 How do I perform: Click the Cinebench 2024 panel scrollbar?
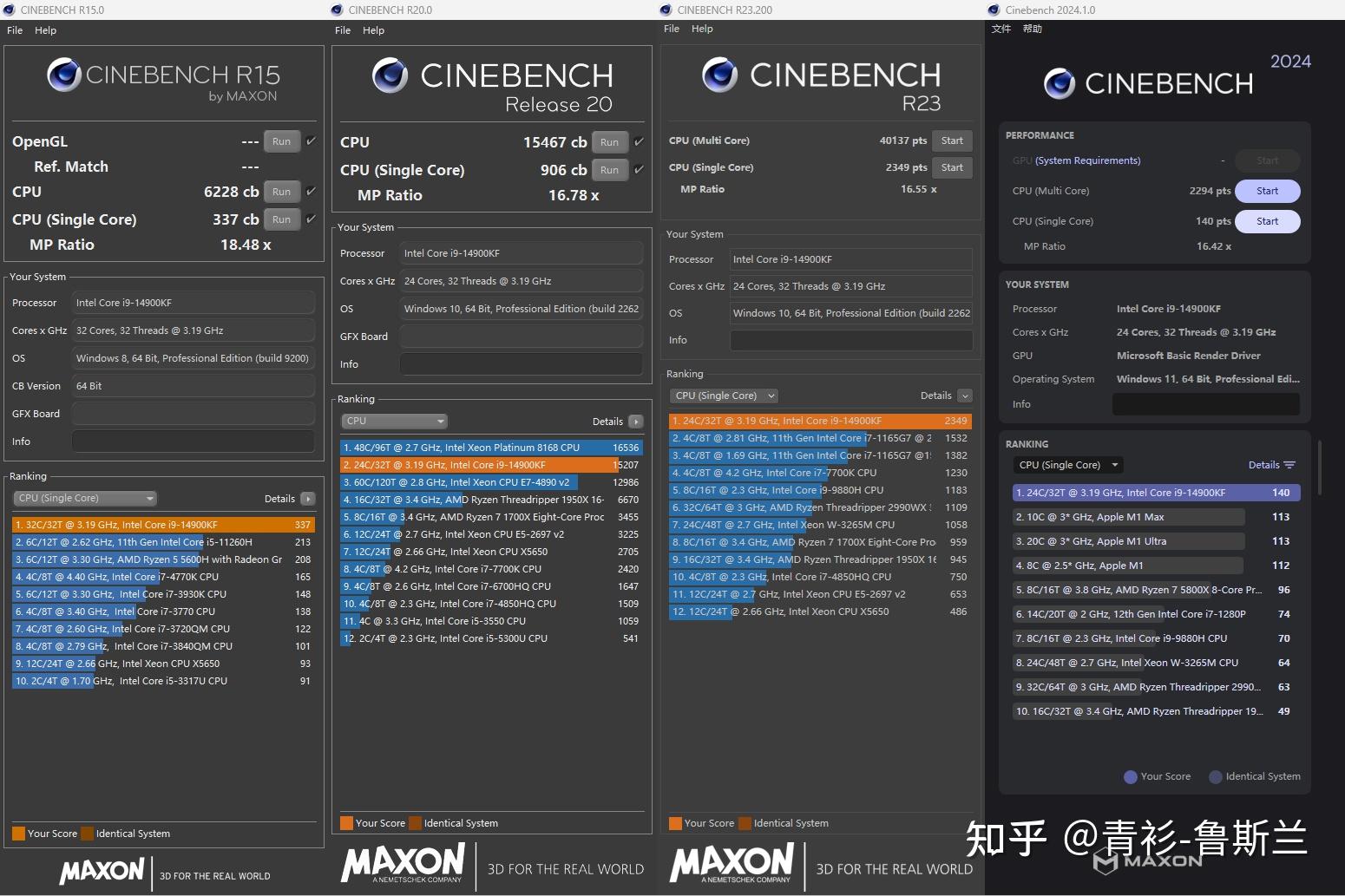[x=1320, y=467]
